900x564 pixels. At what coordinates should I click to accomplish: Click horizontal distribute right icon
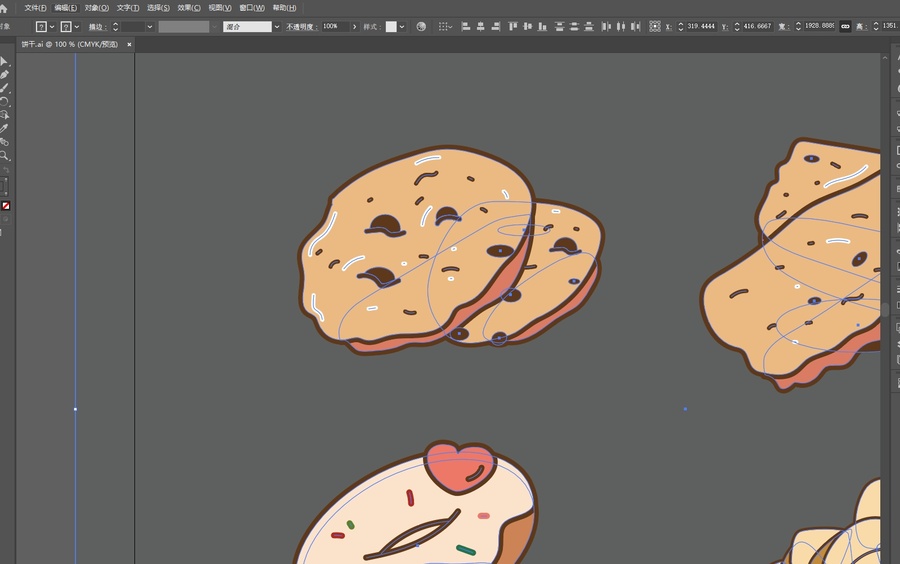[635, 26]
